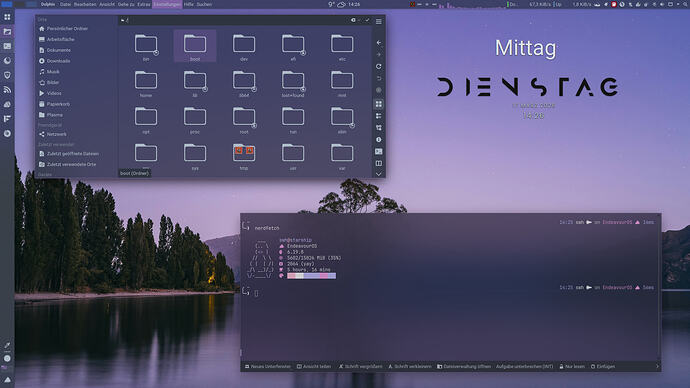
Task: Open the weather widget in top panel
Action: tap(337, 4)
